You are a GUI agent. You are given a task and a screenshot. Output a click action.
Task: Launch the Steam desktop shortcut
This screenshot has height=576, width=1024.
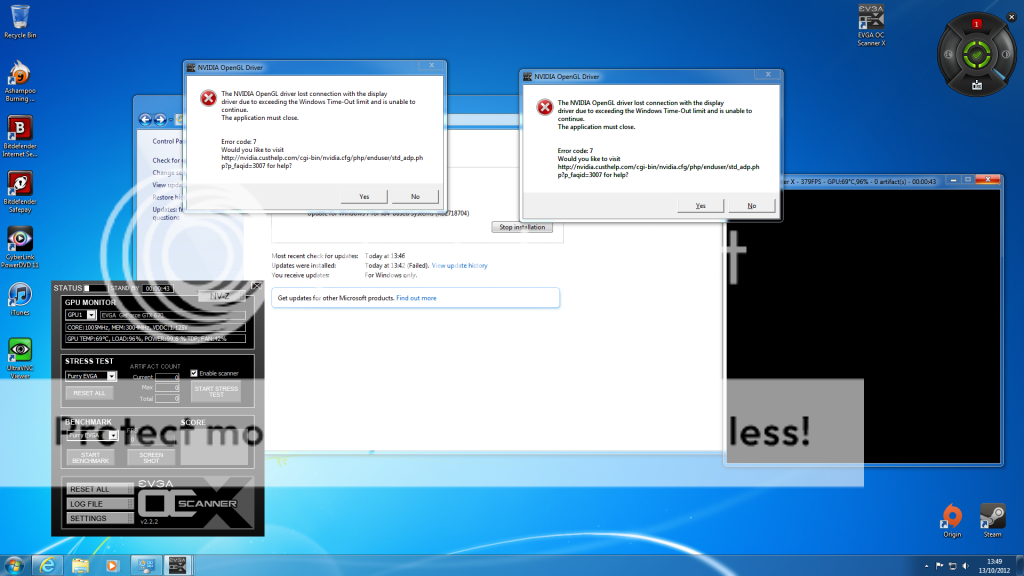(993, 520)
